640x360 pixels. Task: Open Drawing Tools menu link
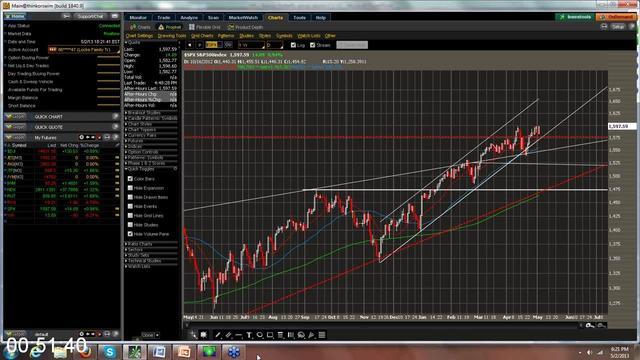point(172,36)
